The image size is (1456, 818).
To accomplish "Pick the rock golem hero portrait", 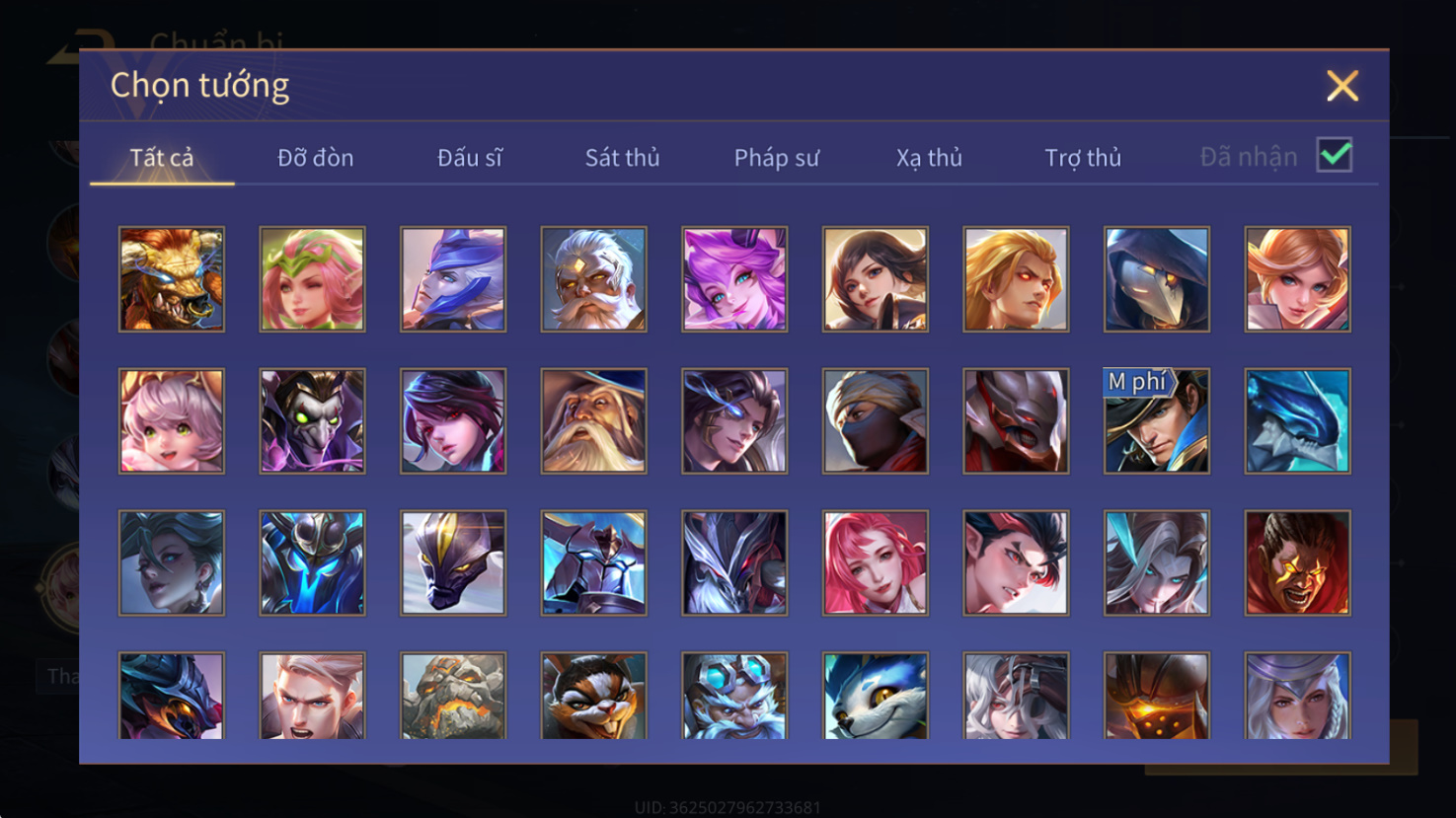I will click(x=453, y=696).
